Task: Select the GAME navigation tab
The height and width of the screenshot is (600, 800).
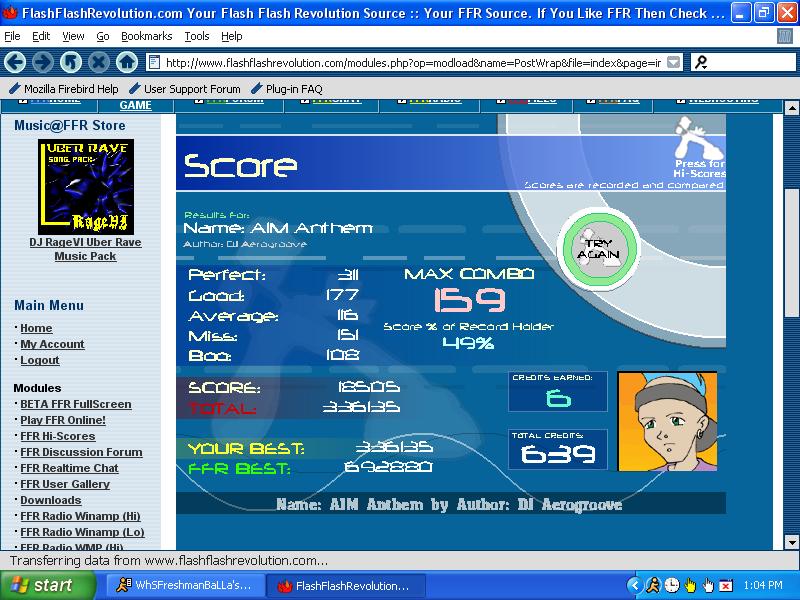Action: pos(135,105)
